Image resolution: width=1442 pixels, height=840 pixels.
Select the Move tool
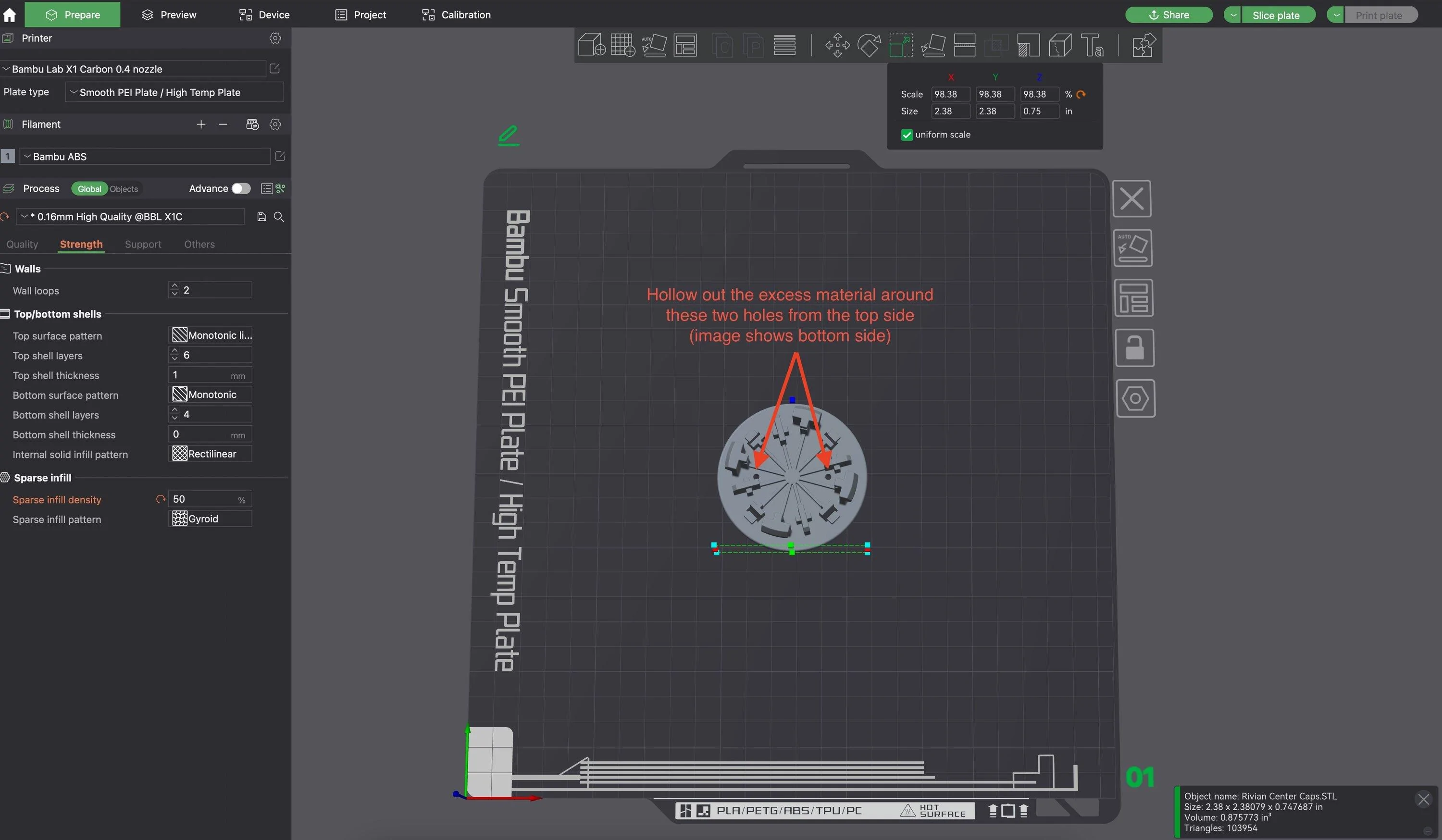tap(837, 45)
